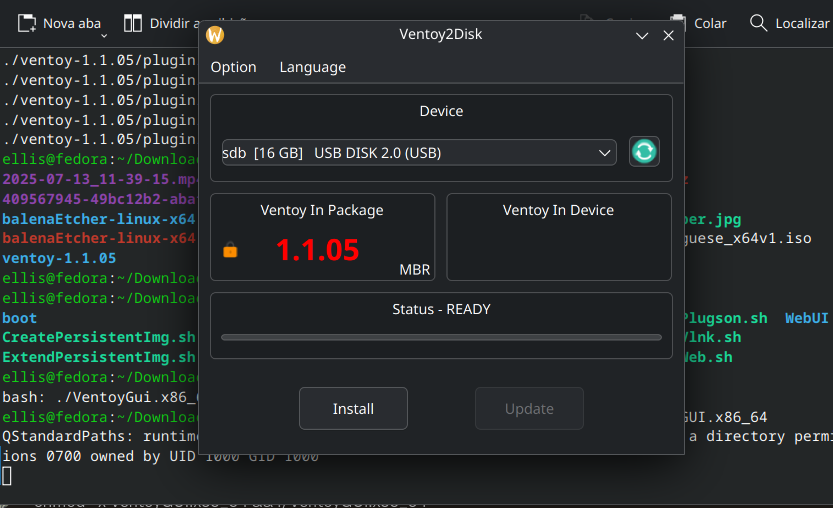Click the Install button
This screenshot has width=833, height=508.
click(353, 408)
